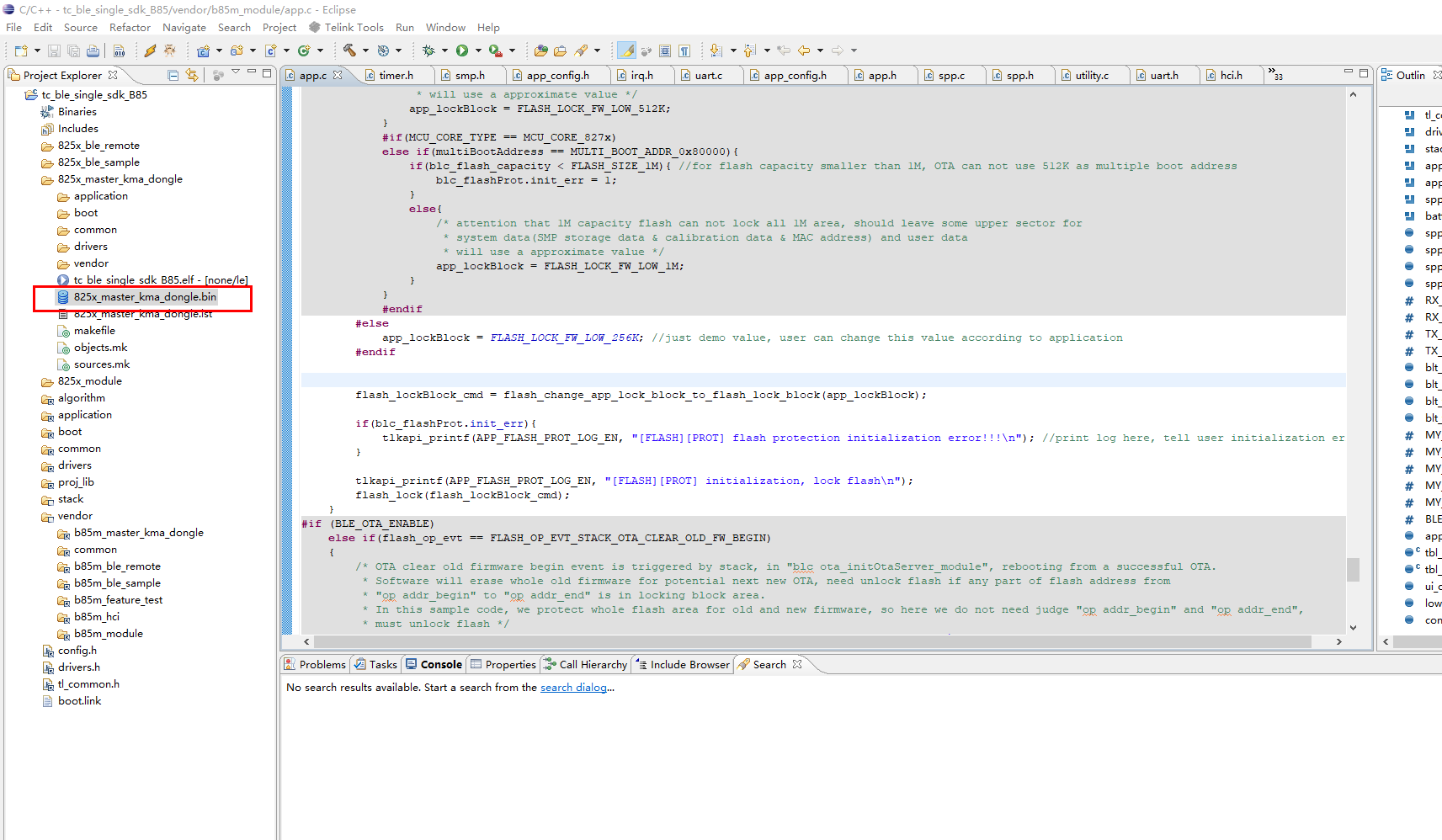Image resolution: width=1442 pixels, height=840 pixels.
Task: Click the Debug bug icon
Action: (x=428, y=51)
